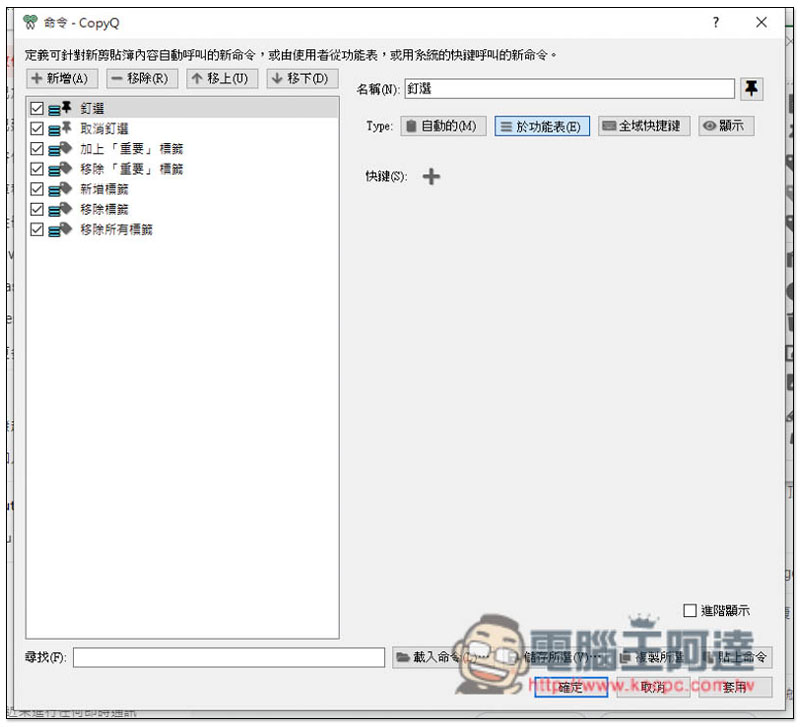Toggle the 於功能表(E) type button

pos(542,126)
